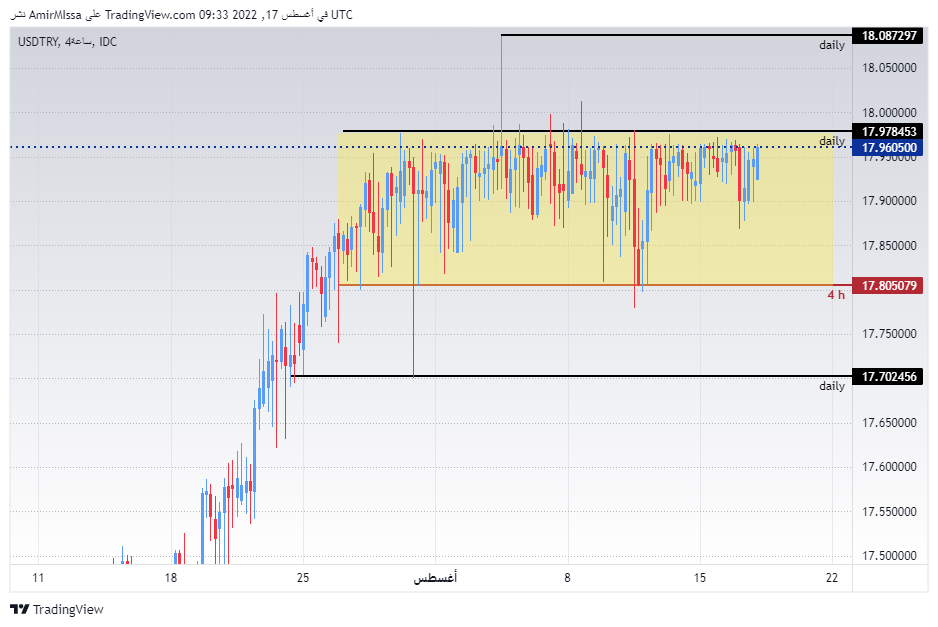938x627 pixels.
Task: Click the 18.087297 daily level price label
Action: [889, 35]
